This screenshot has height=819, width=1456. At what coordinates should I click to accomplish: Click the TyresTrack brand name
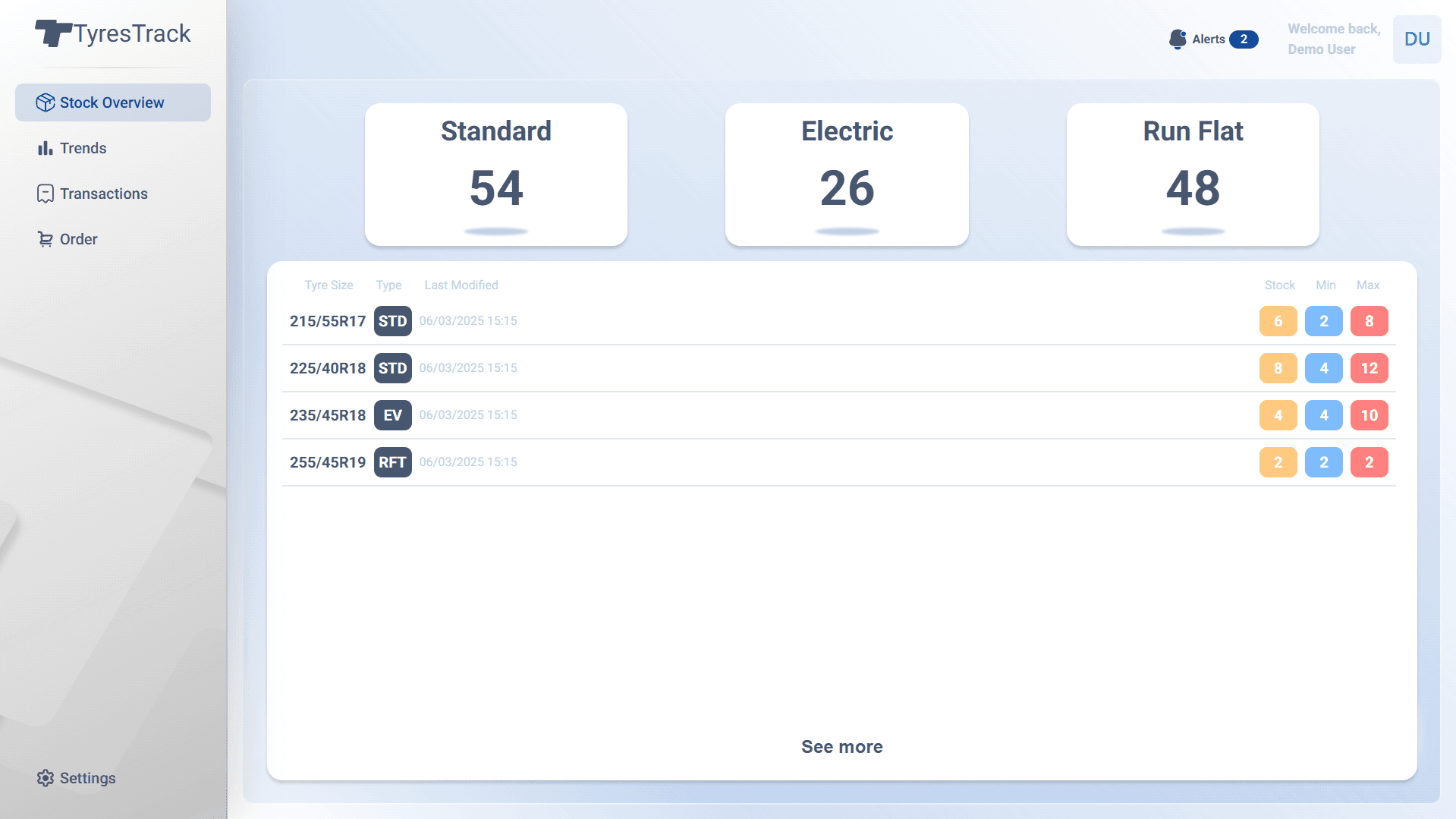tap(132, 34)
